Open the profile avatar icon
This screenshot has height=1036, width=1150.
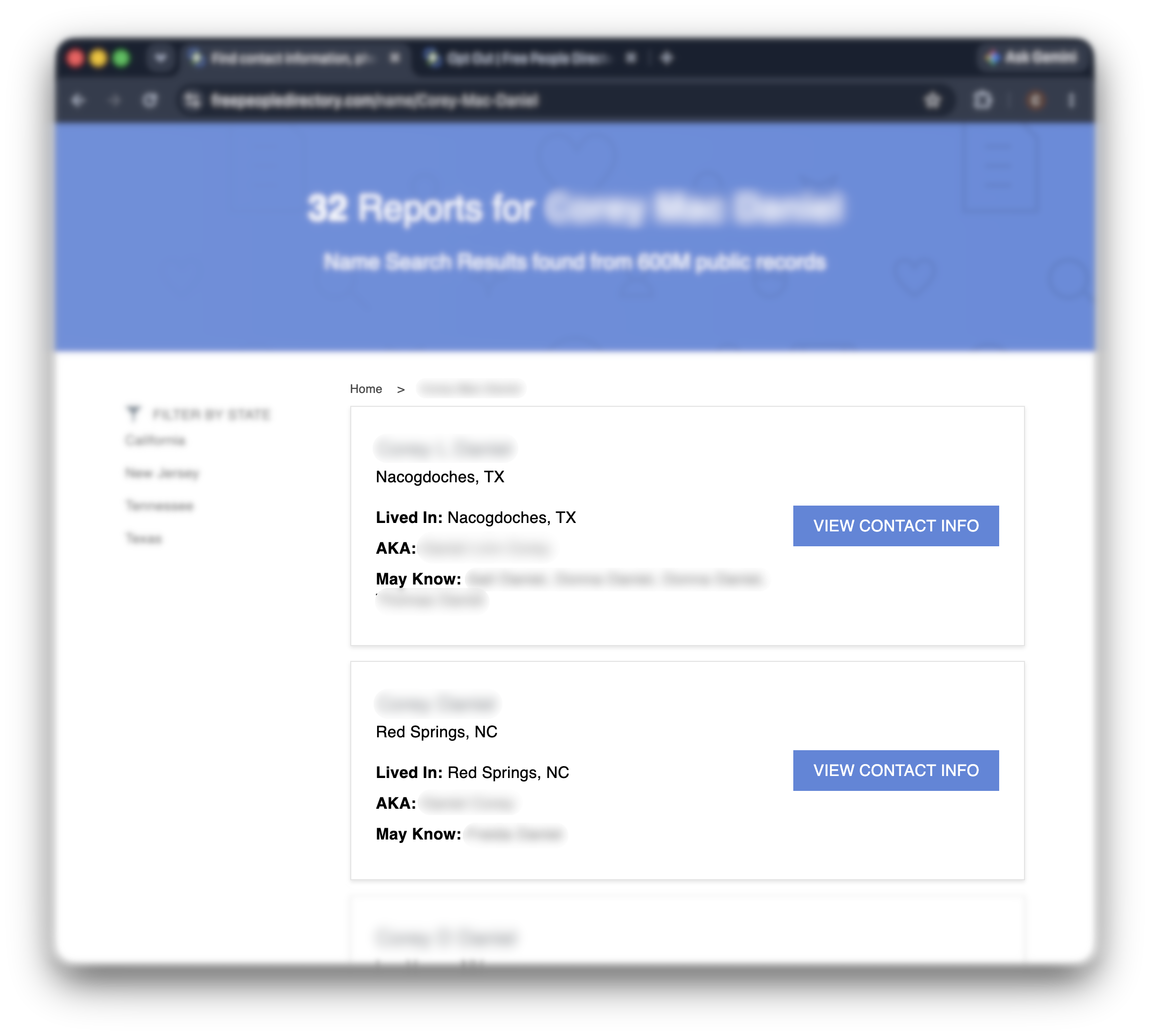coord(1035,101)
